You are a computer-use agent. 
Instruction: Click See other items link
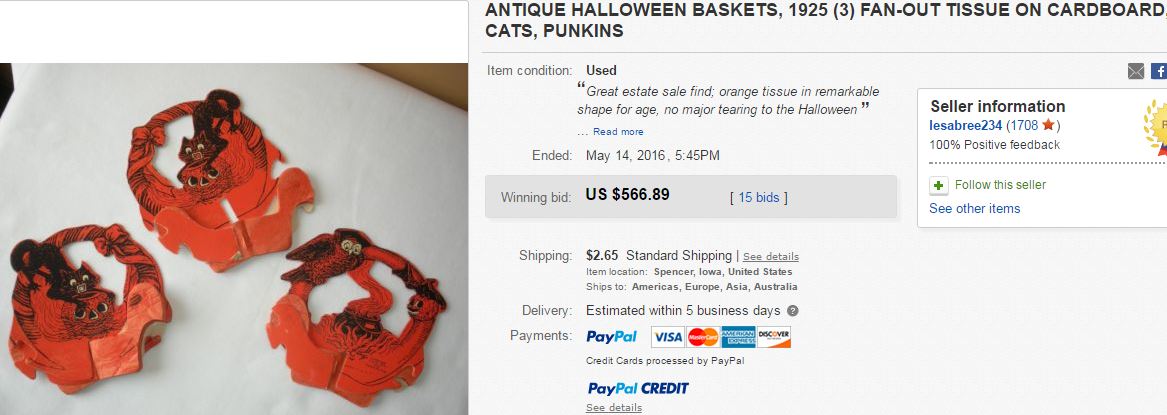pos(974,208)
